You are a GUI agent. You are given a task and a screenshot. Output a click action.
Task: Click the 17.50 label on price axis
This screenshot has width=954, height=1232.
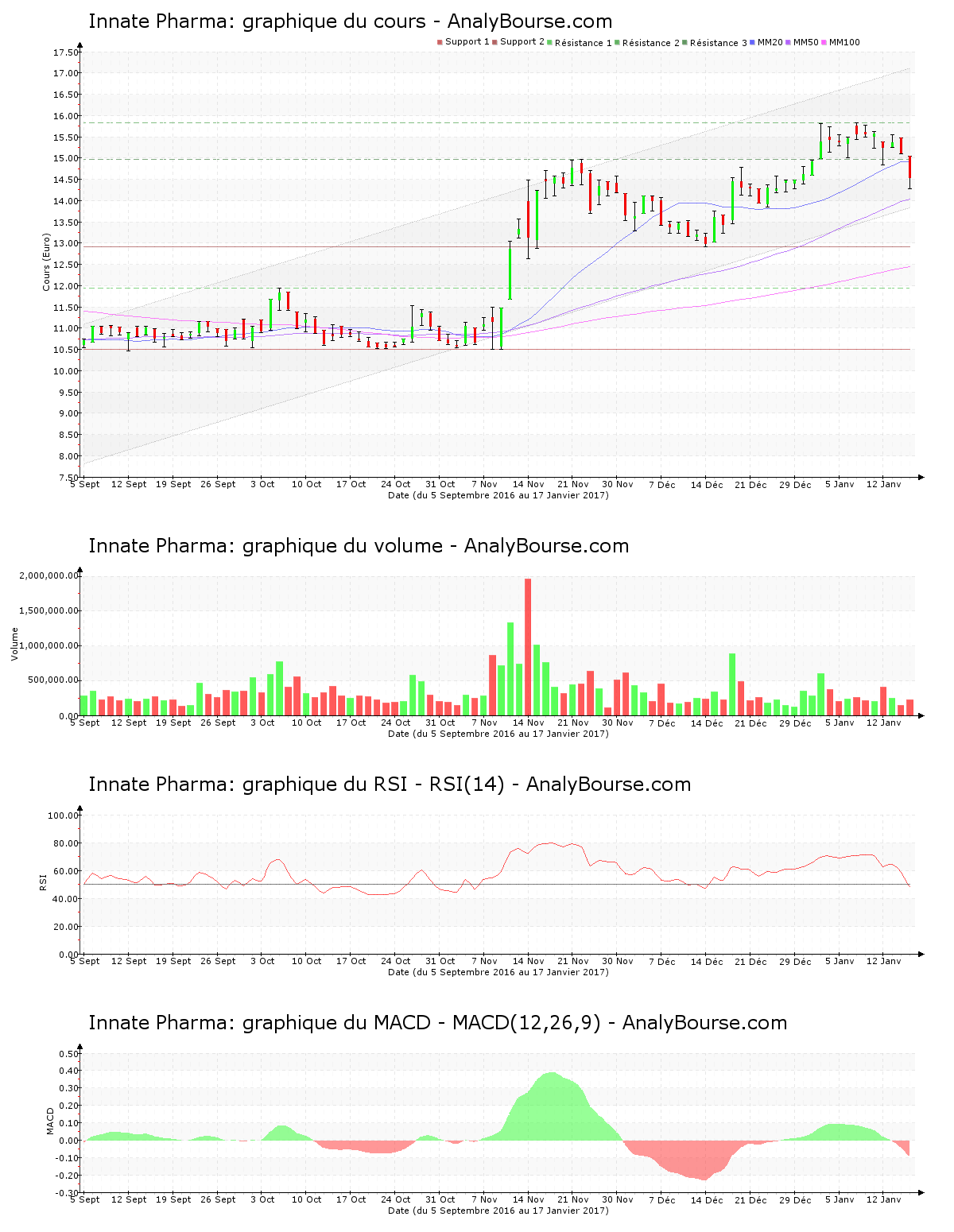tap(66, 52)
